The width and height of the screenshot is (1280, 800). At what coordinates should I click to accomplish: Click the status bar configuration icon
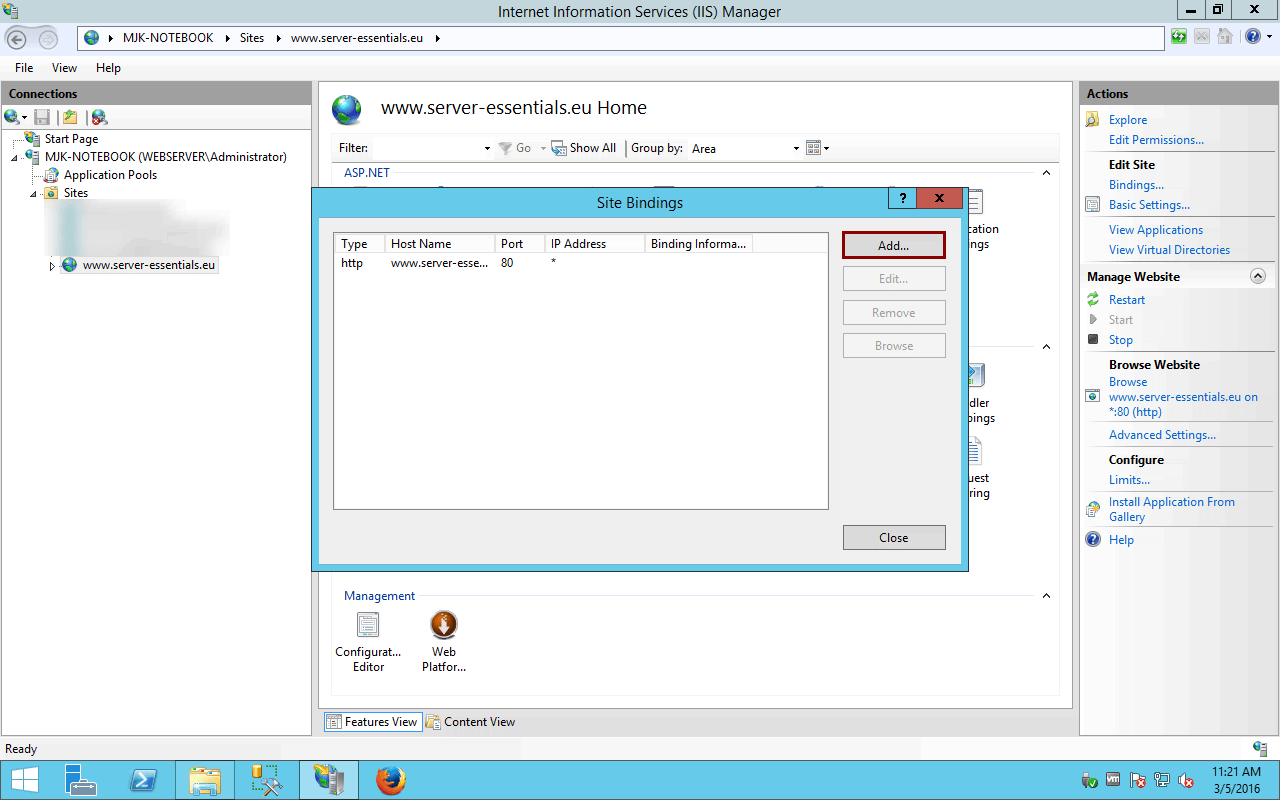click(x=1260, y=748)
